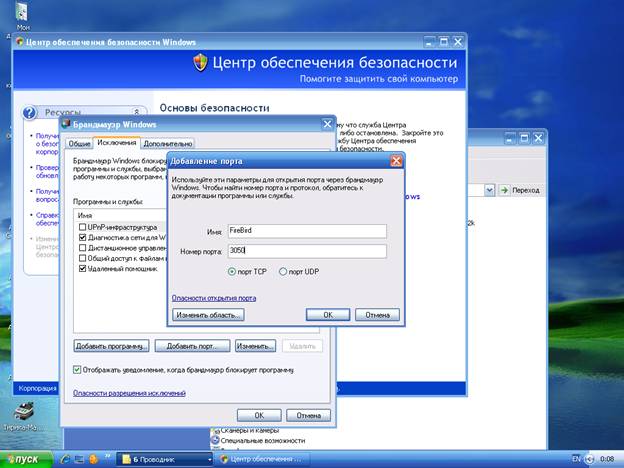Switch to Центр обеспечения taskbar button
624x468 pixels.
pyautogui.click(x=262, y=460)
